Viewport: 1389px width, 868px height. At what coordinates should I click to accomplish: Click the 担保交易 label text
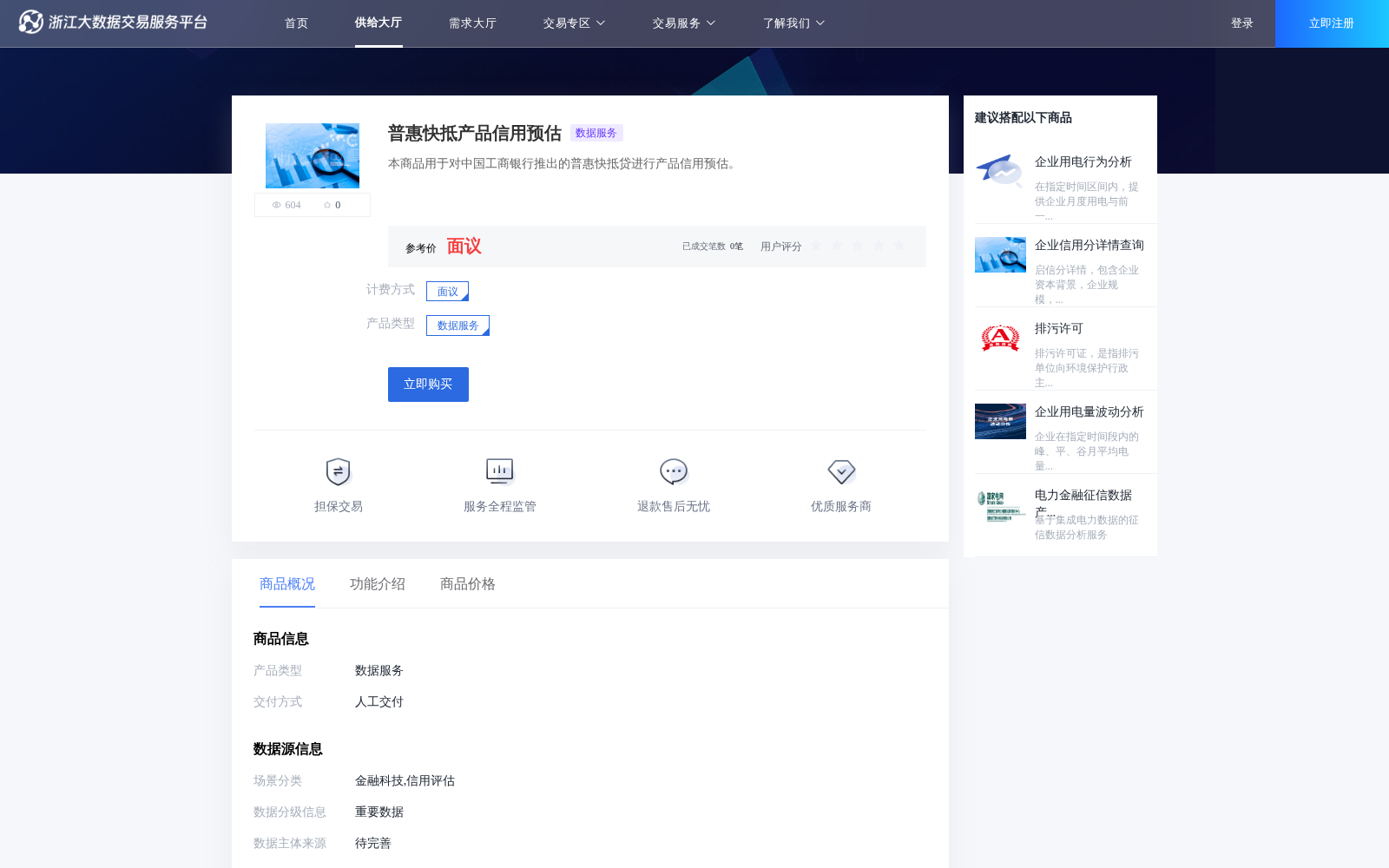(x=339, y=506)
